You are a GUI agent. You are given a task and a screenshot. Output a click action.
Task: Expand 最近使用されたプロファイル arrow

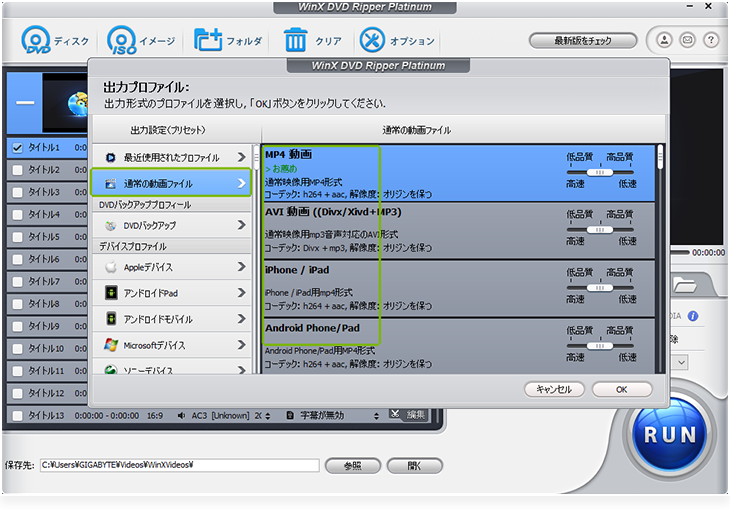pos(241,157)
